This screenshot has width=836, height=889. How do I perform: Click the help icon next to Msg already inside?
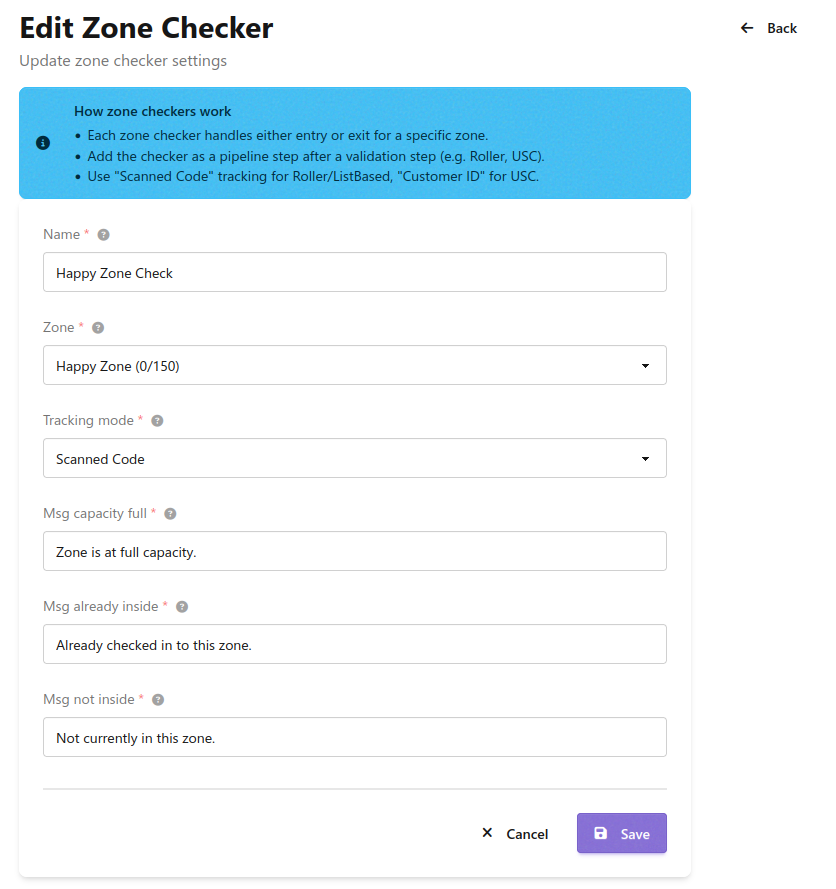180,606
